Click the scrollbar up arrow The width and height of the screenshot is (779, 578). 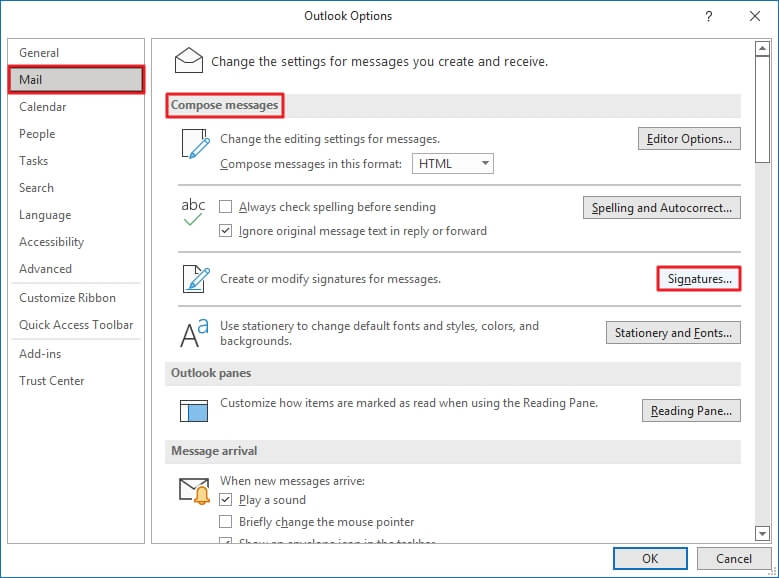(x=762, y=49)
